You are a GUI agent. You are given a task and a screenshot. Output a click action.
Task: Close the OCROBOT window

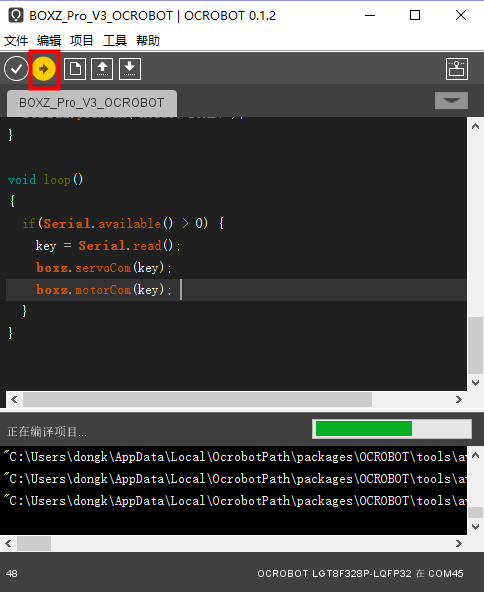461,15
